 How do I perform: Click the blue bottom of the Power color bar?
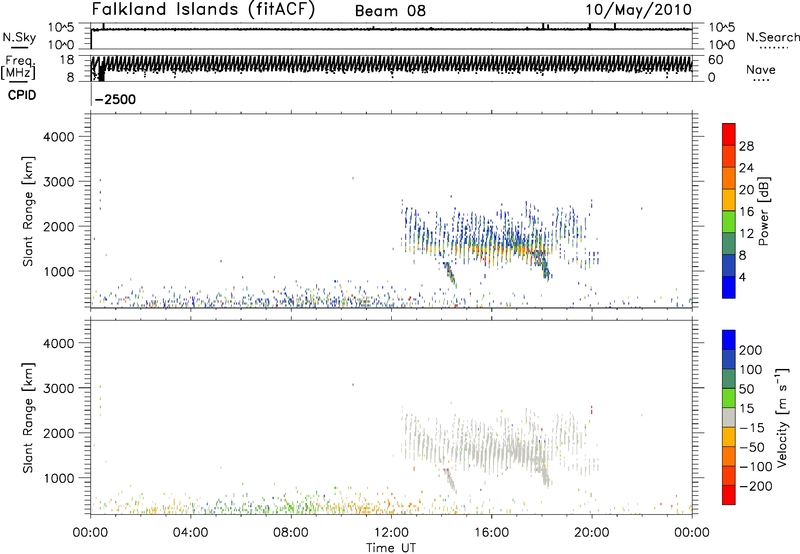(729, 287)
